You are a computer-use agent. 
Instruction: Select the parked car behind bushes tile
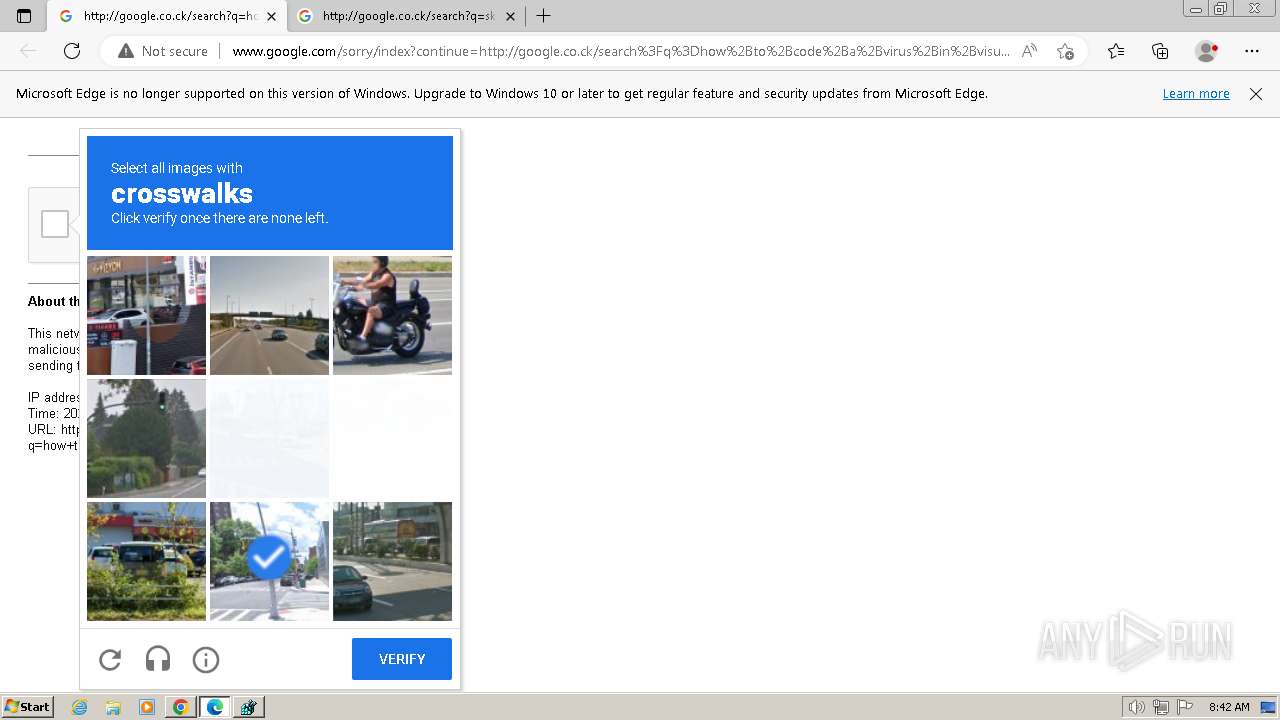pyautogui.click(x=146, y=561)
